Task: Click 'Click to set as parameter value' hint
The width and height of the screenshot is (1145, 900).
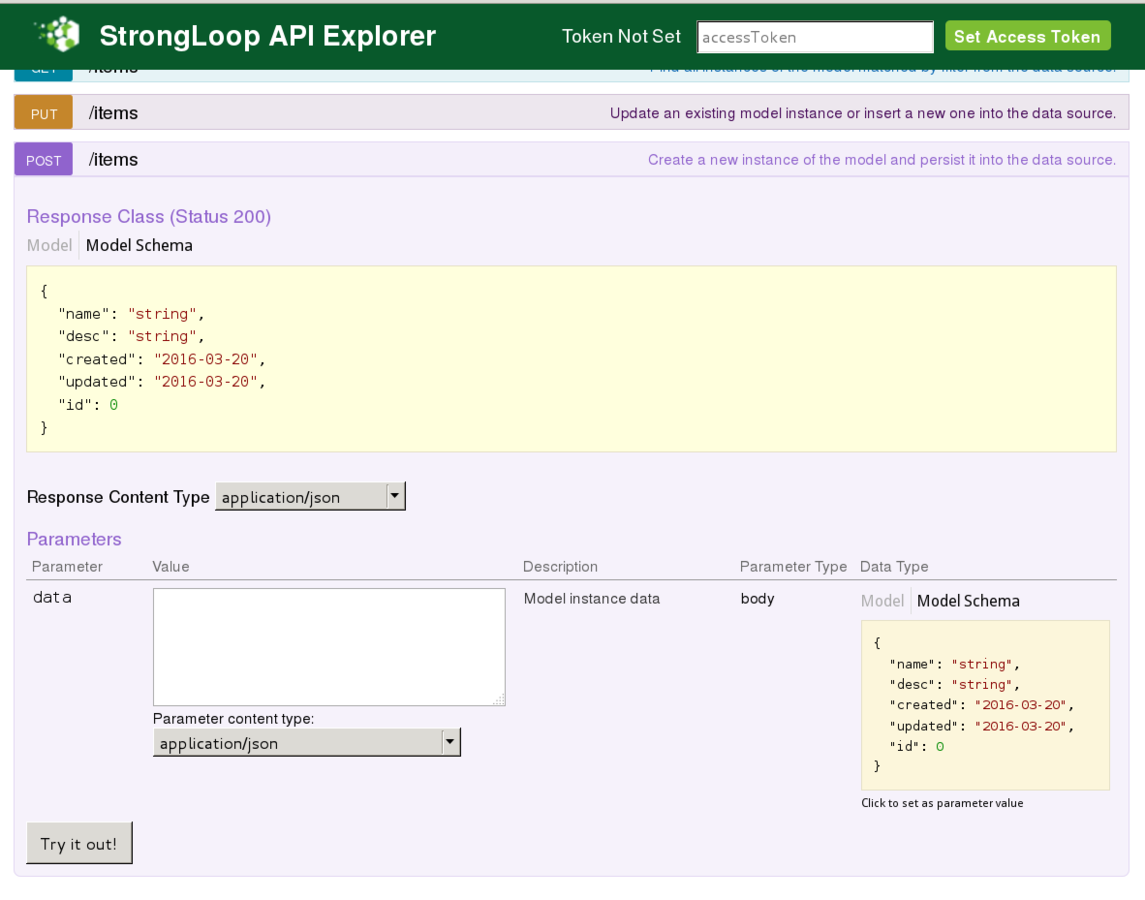Action: [x=942, y=803]
